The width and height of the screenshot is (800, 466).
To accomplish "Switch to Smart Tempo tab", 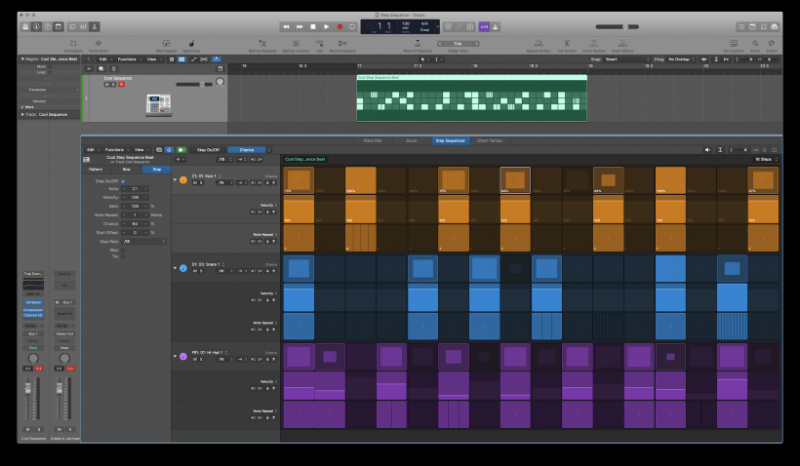I will (x=489, y=140).
